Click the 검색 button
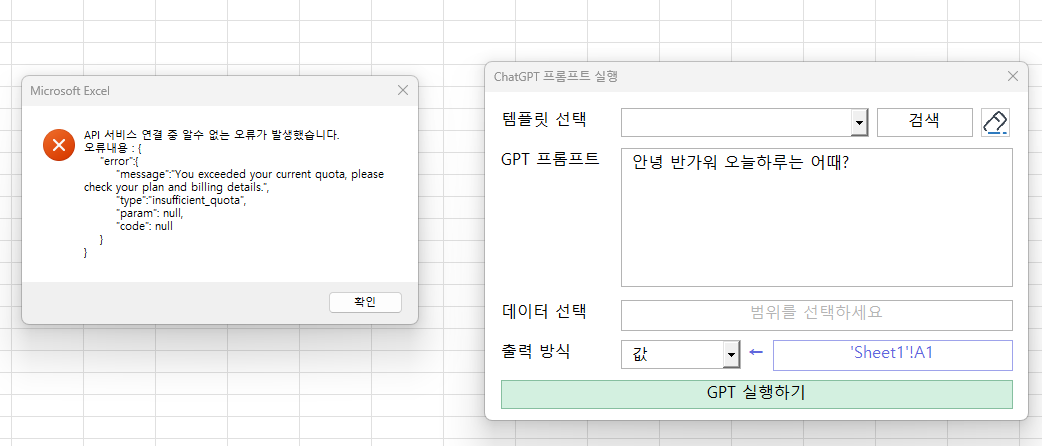The height and width of the screenshot is (446, 1042). tap(924, 122)
